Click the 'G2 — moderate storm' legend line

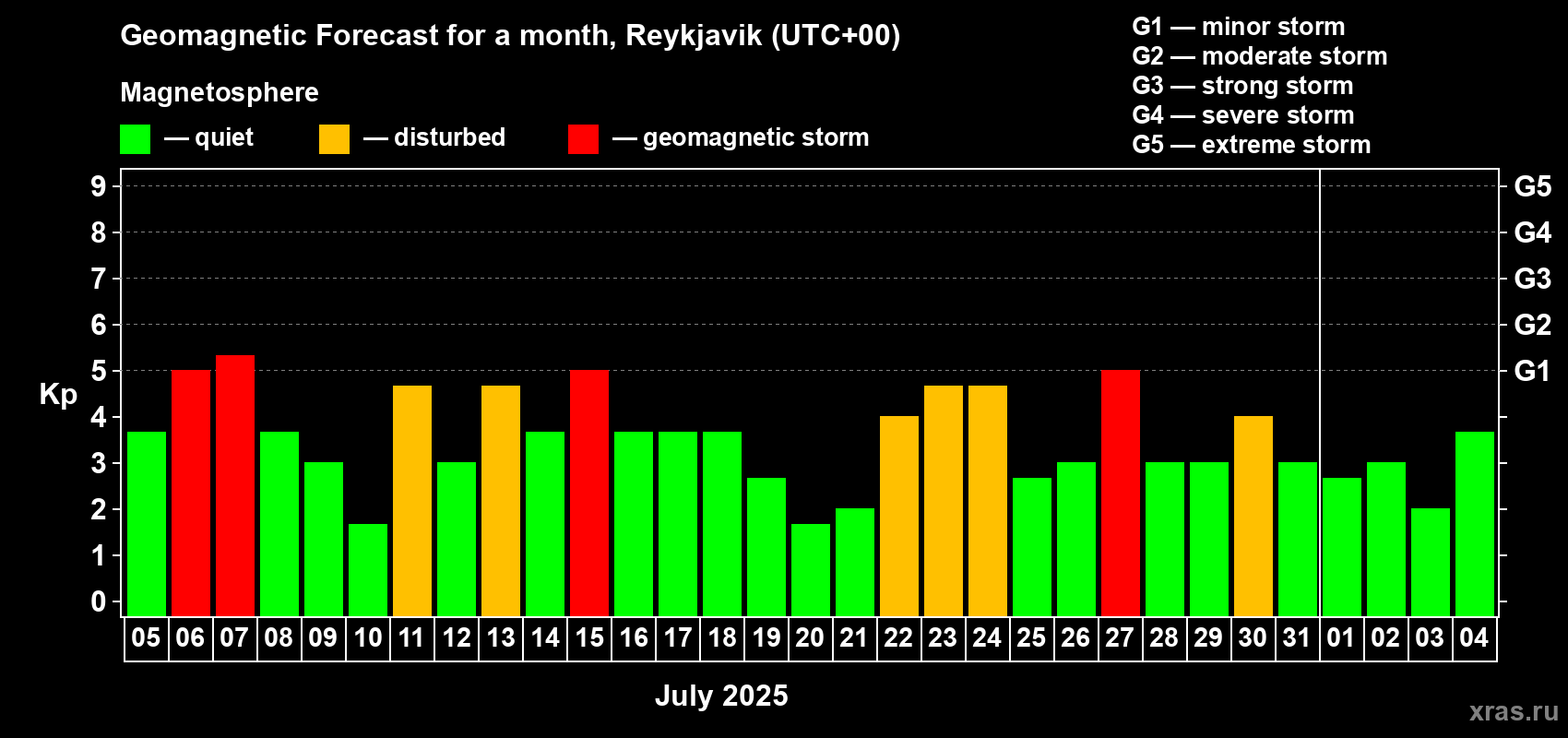pyautogui.click(x=1260, y=56)
